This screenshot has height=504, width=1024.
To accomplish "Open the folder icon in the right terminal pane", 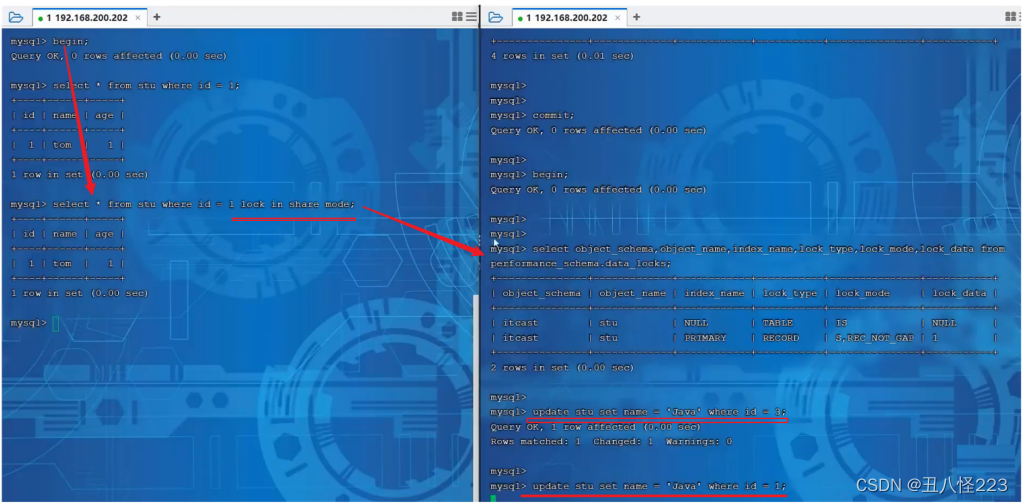I will pos(496,17).
